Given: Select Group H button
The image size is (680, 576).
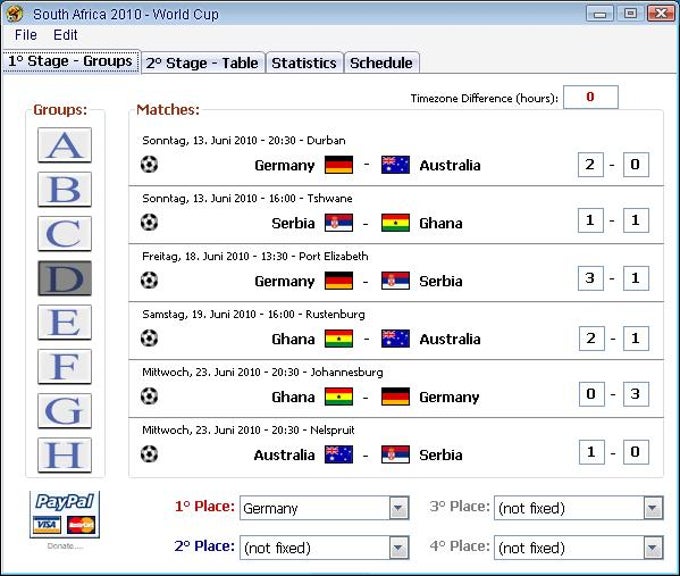Looking at the screenshot, I should coord(65,455).
